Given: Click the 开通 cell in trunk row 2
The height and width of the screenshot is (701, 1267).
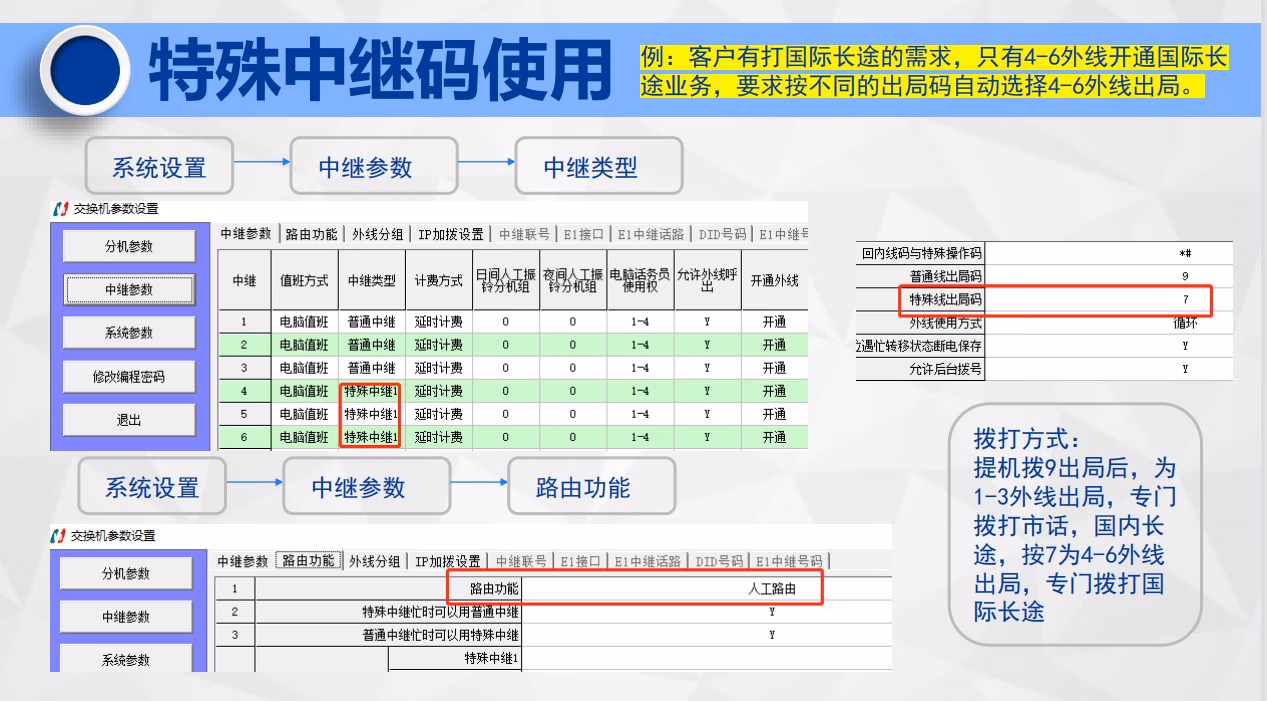Looking at the screenshot, I should (x=774, y=345).
